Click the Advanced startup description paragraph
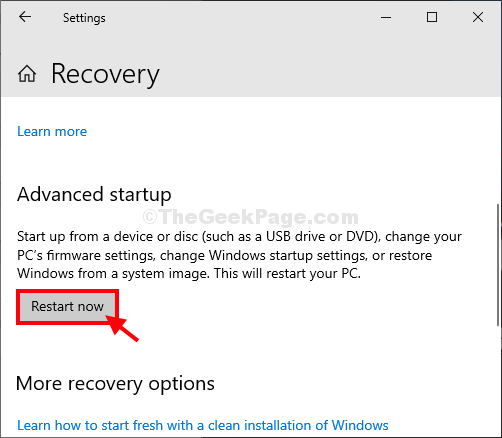Viewport: 502px width, 438px height. (239, 255)
